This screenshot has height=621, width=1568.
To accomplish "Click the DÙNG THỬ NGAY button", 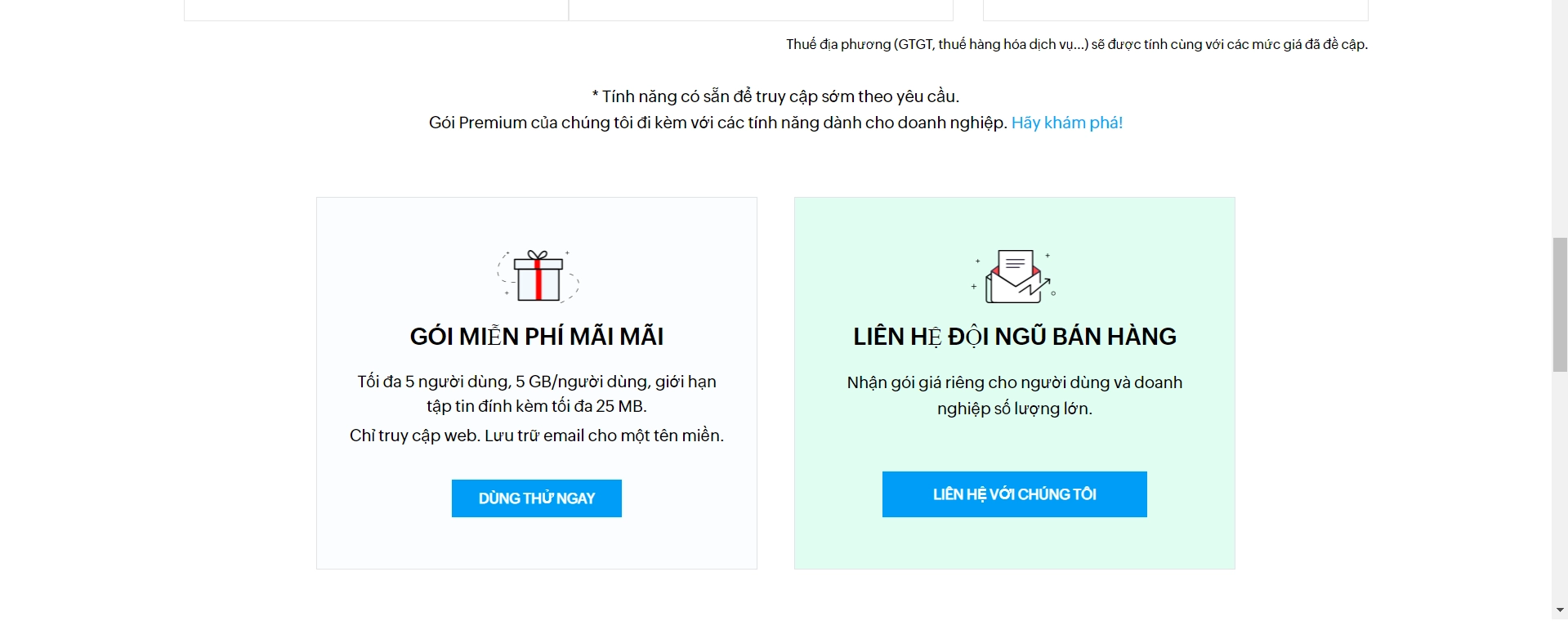I will click(537, 498).
